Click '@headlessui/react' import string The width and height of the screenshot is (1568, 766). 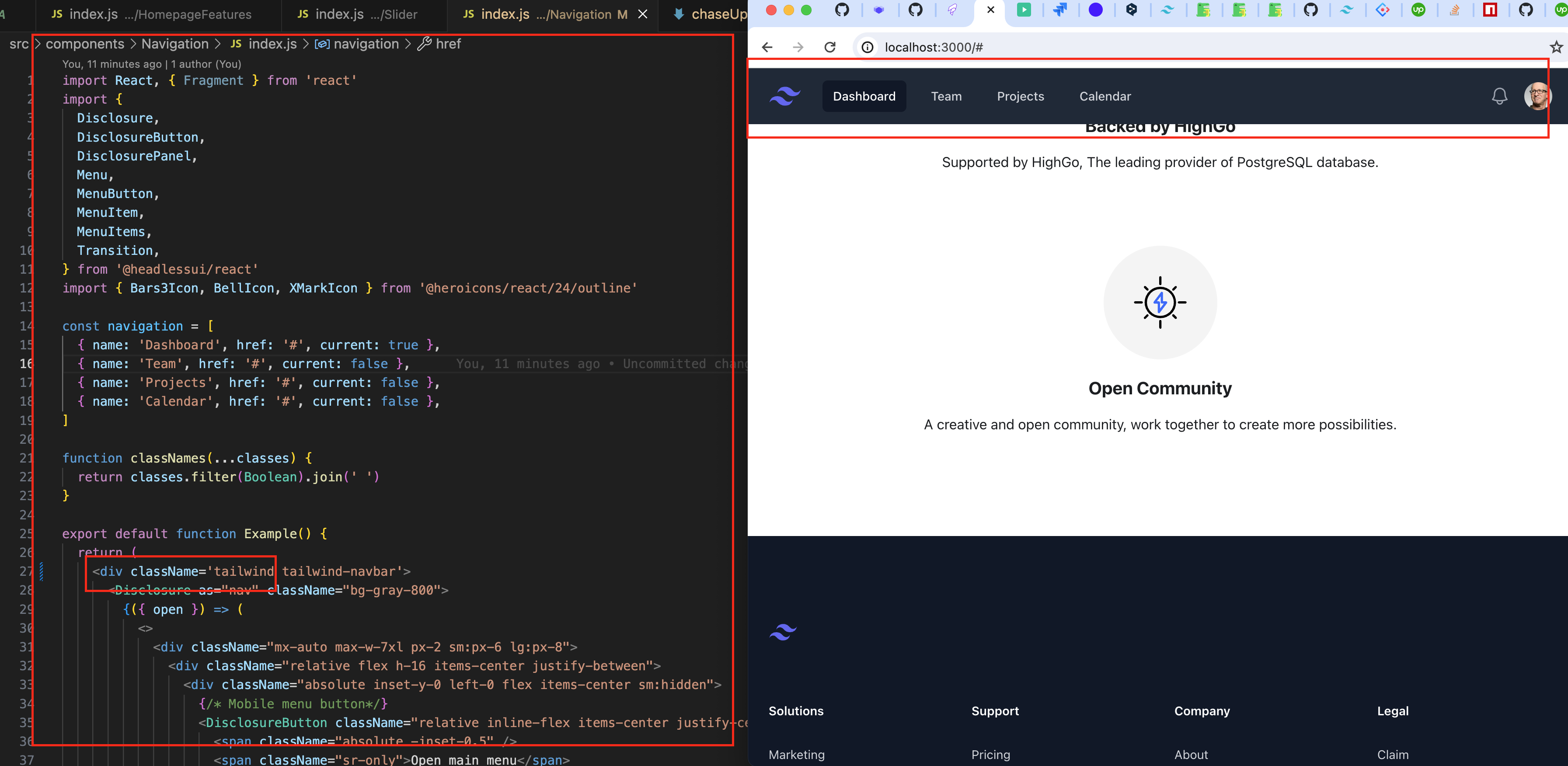point(187,269)
